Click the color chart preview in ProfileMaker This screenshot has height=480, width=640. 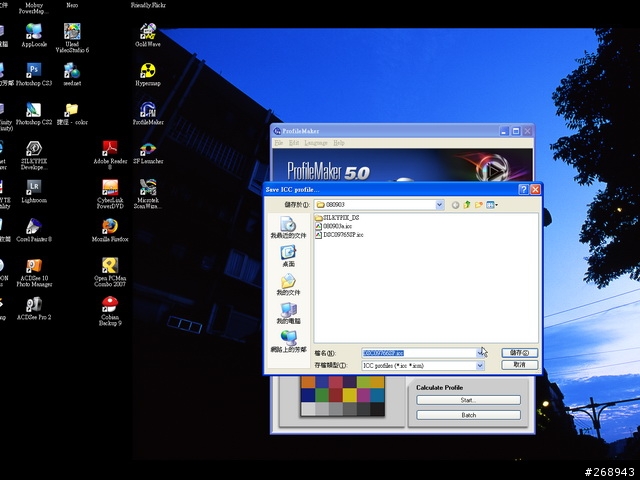point(342,396)
